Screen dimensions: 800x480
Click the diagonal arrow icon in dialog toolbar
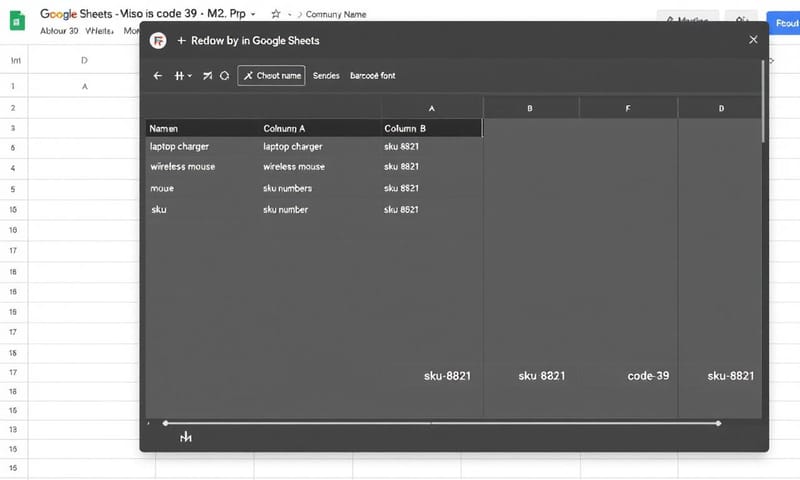(207, 76)
